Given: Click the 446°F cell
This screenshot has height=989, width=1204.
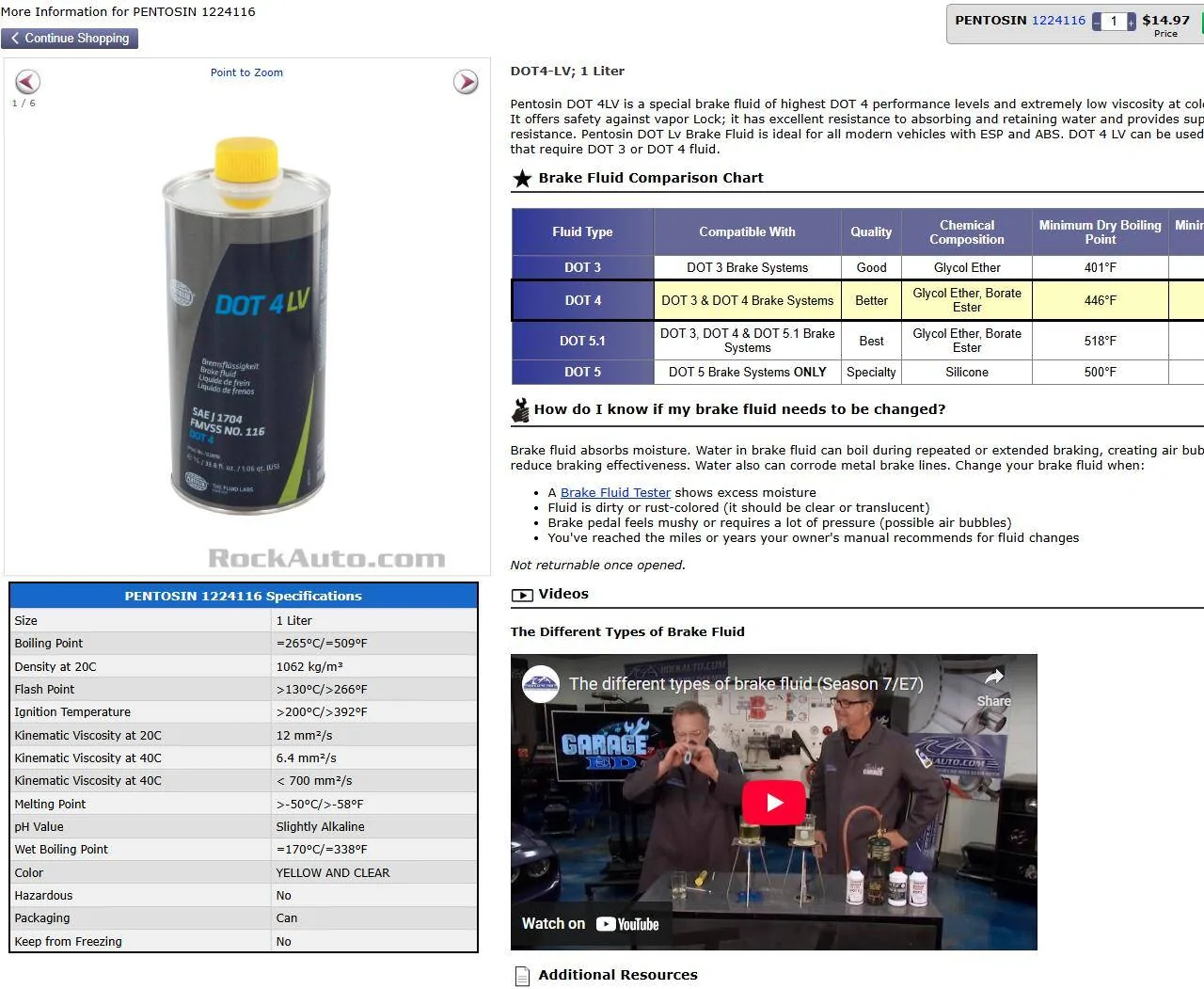Looking at the screenshot, I should 1100,300.
